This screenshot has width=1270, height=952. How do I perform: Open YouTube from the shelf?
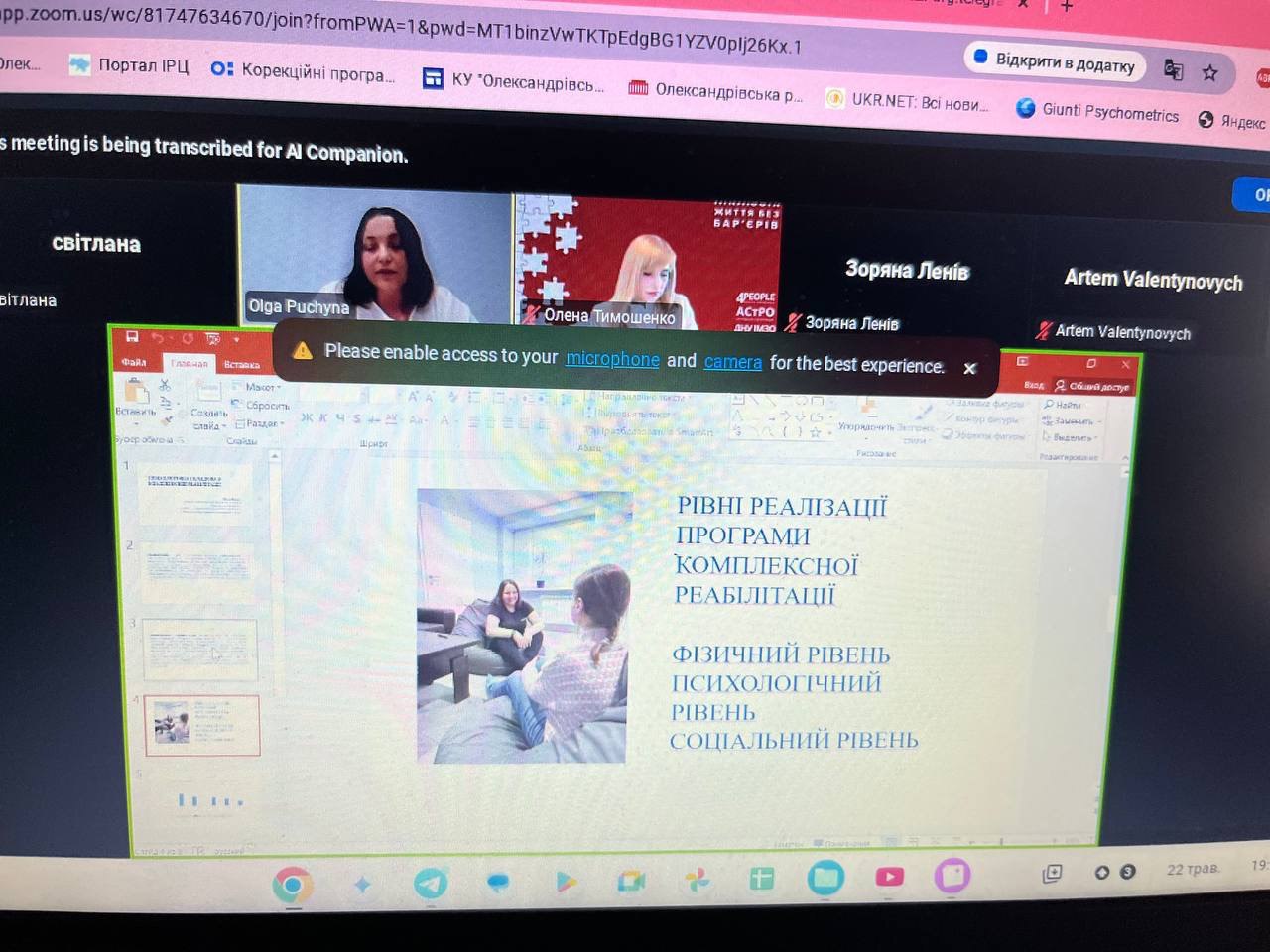pyautogui.click(x=889, y=876)
